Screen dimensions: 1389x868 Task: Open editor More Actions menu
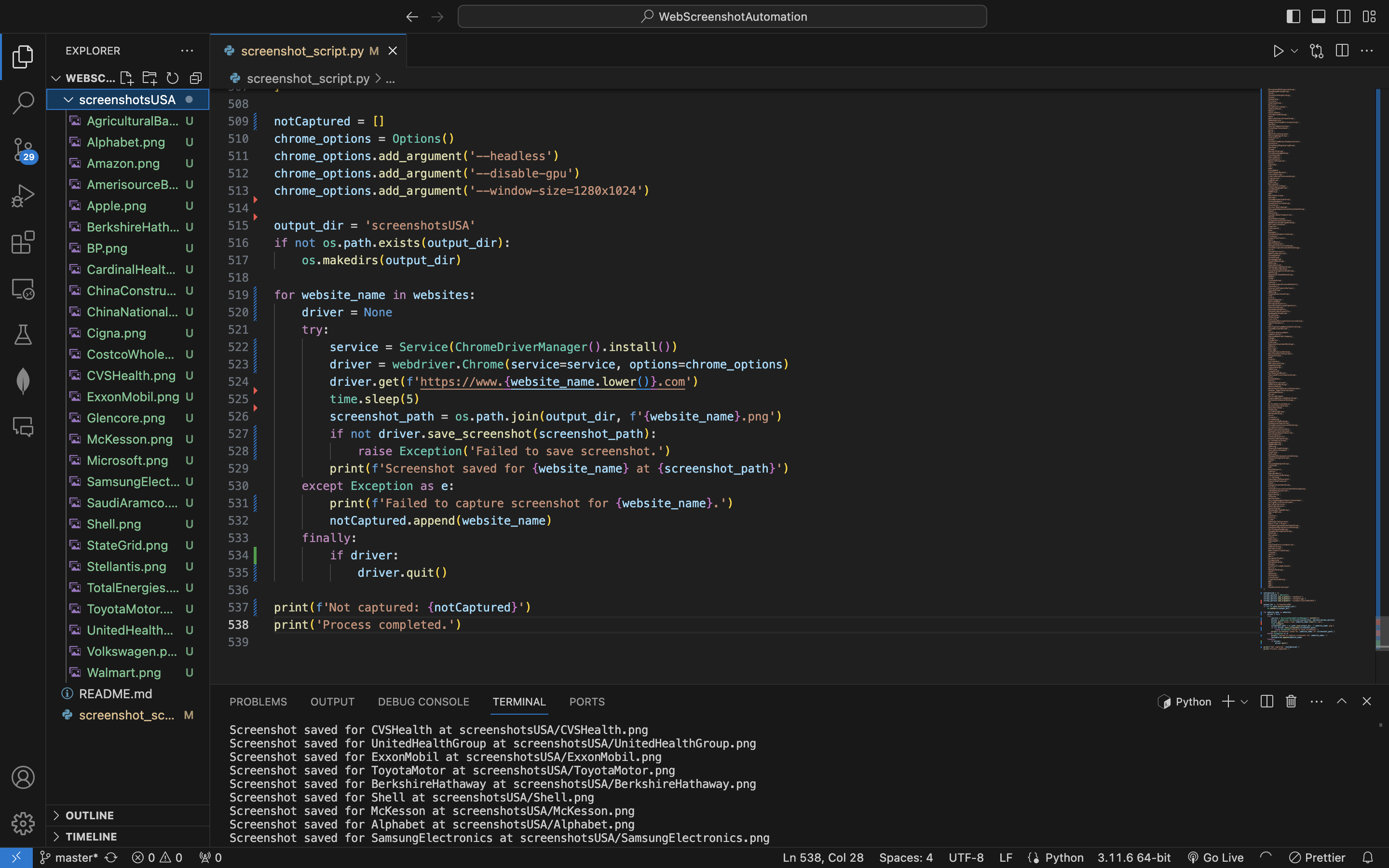point(1367,51)
